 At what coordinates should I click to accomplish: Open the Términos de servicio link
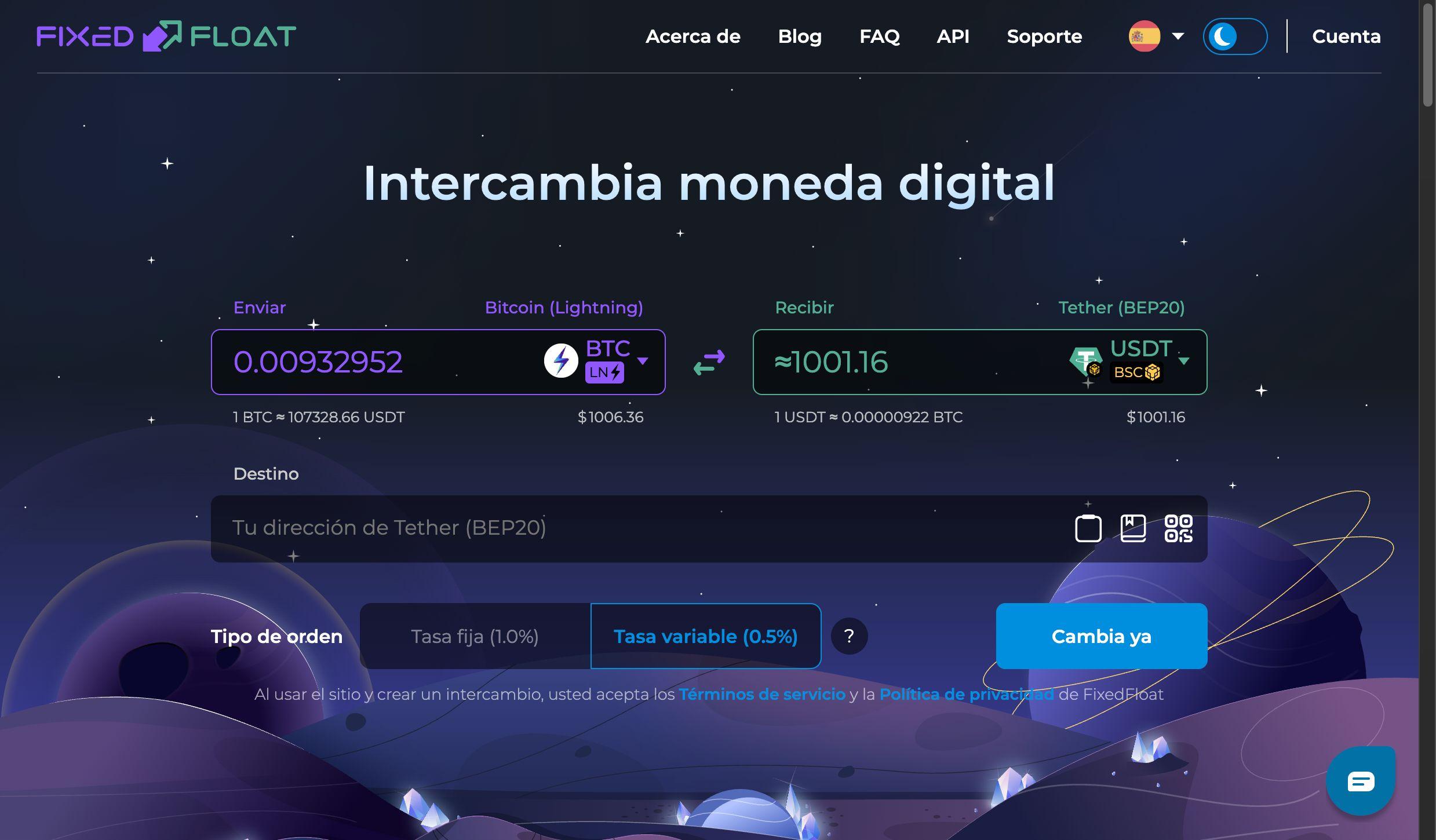point(761,694)
